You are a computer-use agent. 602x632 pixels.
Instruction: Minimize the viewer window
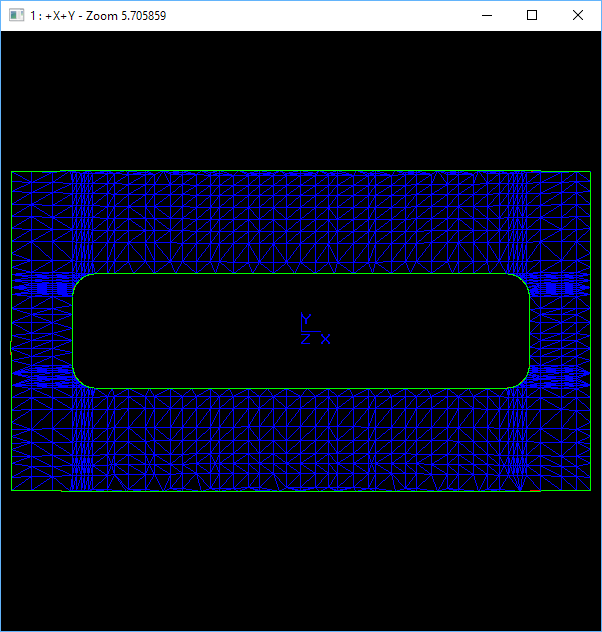click(x=487, y=15)
